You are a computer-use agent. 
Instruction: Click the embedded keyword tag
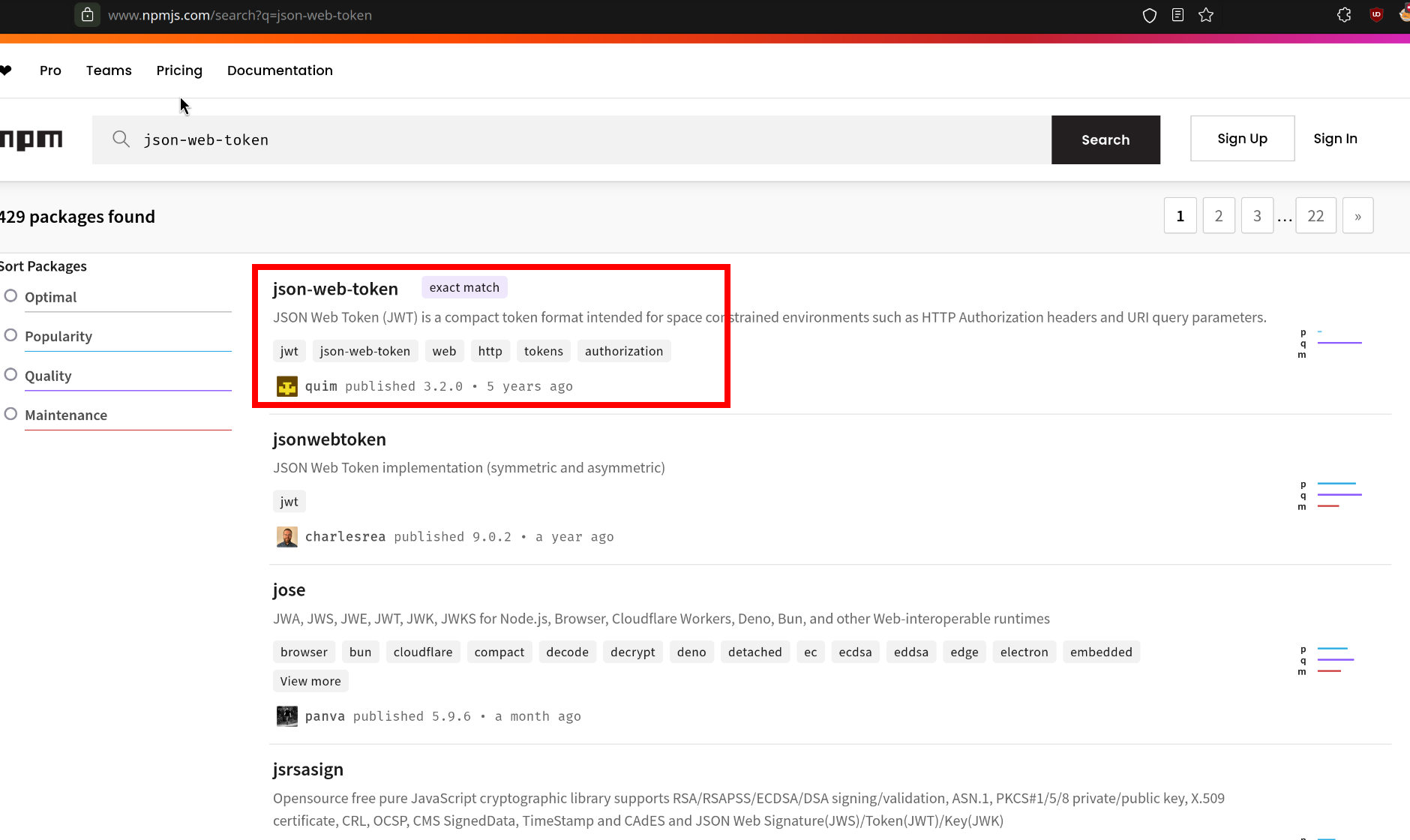click(1101, 652)
